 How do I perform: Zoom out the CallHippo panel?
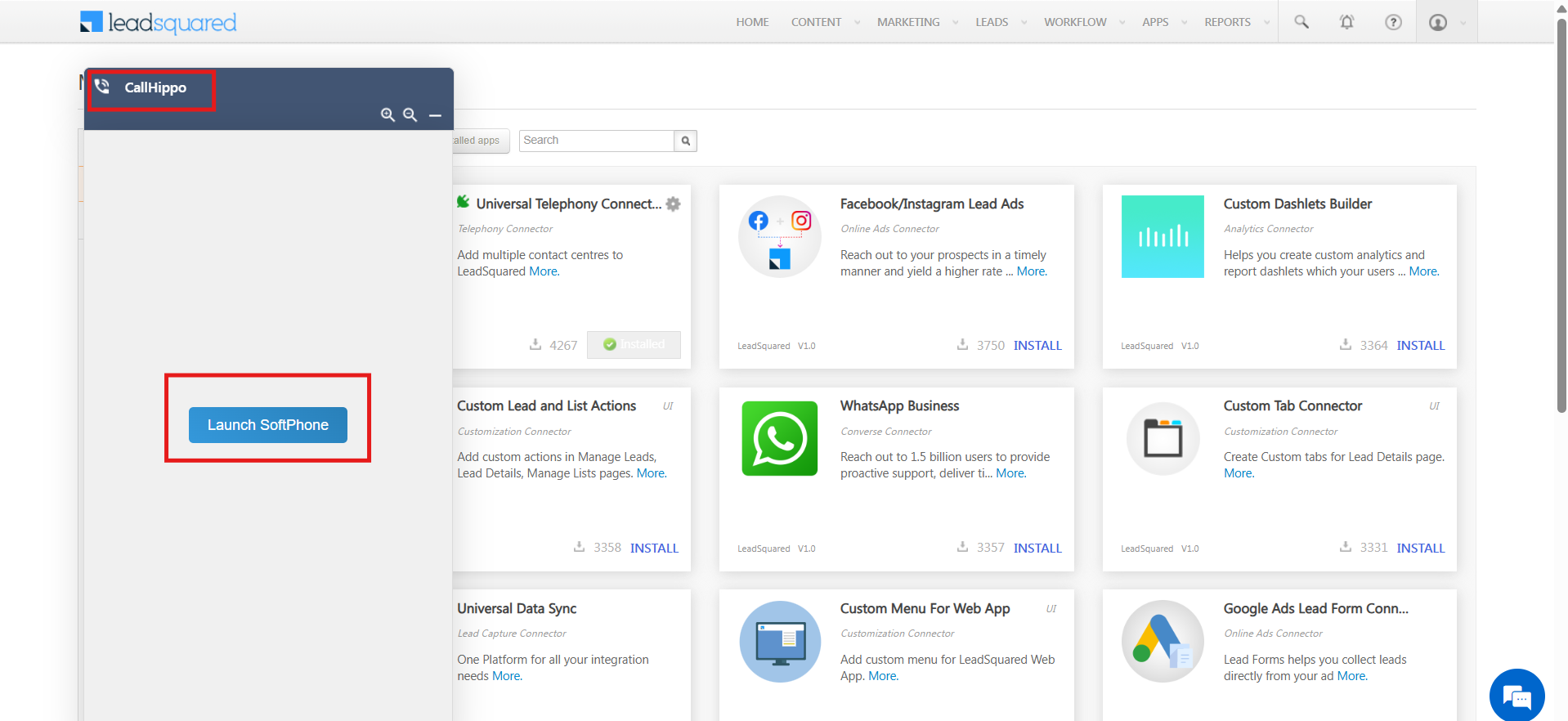click(410, 115)
